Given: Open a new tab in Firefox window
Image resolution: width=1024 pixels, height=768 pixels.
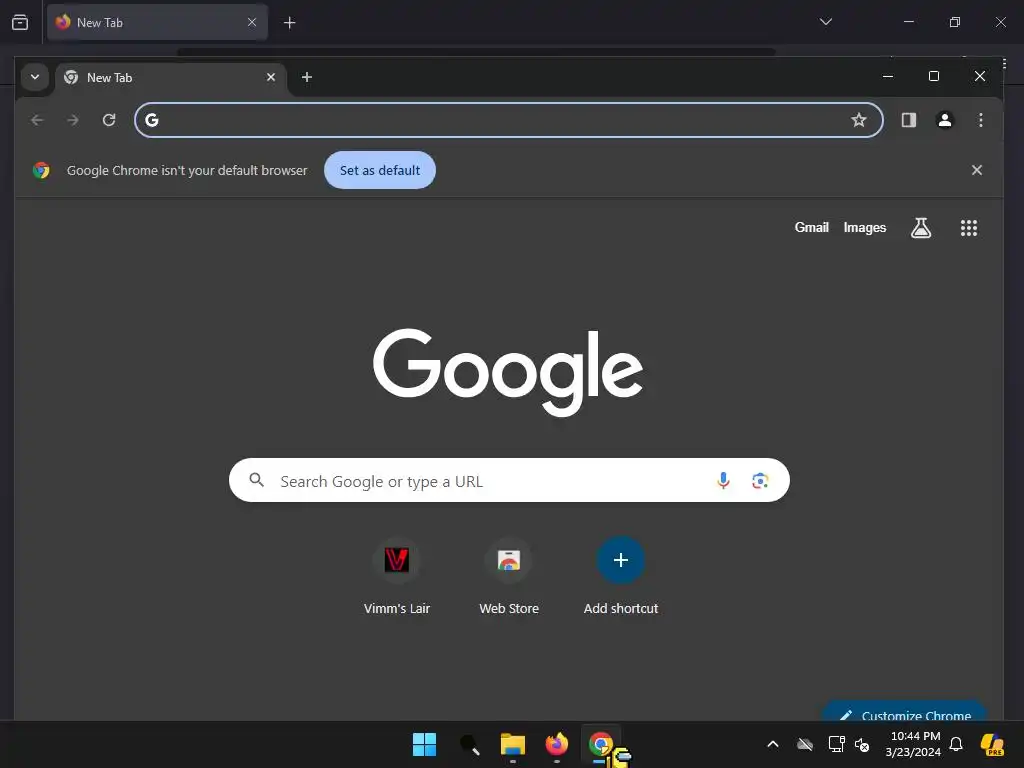Looking at the screenshot, I should pyautogui.click(x=289, y=23).
